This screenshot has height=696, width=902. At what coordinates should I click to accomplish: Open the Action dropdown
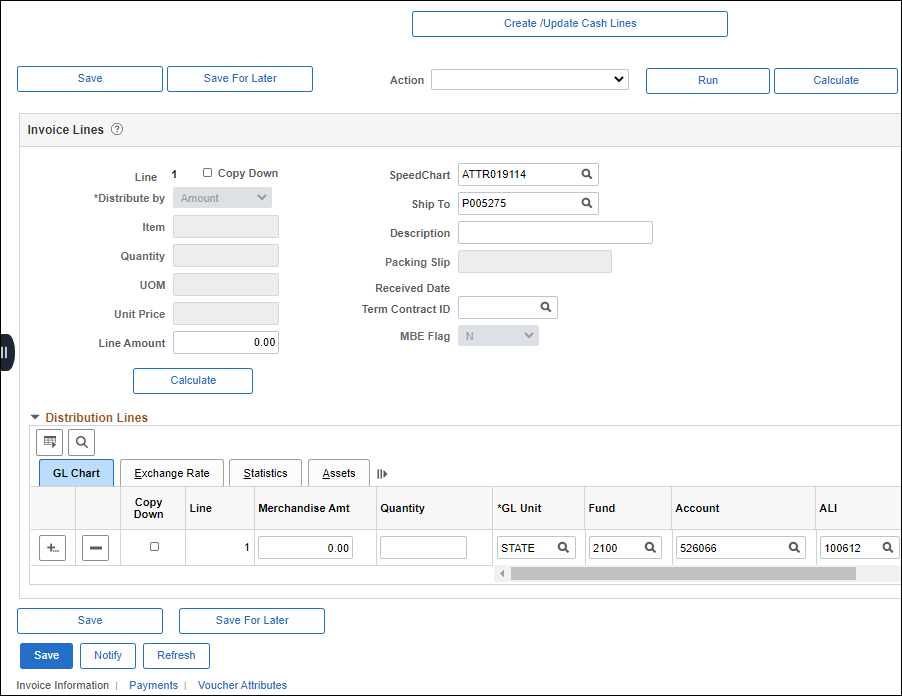coord(530,80)
